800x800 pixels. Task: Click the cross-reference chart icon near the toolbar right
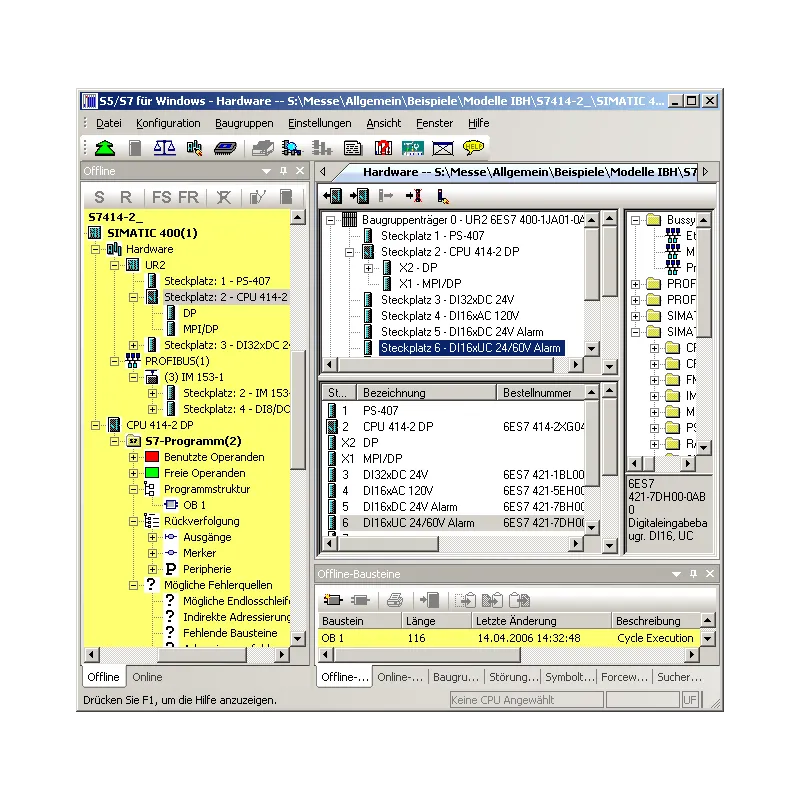tap(381, 148)
